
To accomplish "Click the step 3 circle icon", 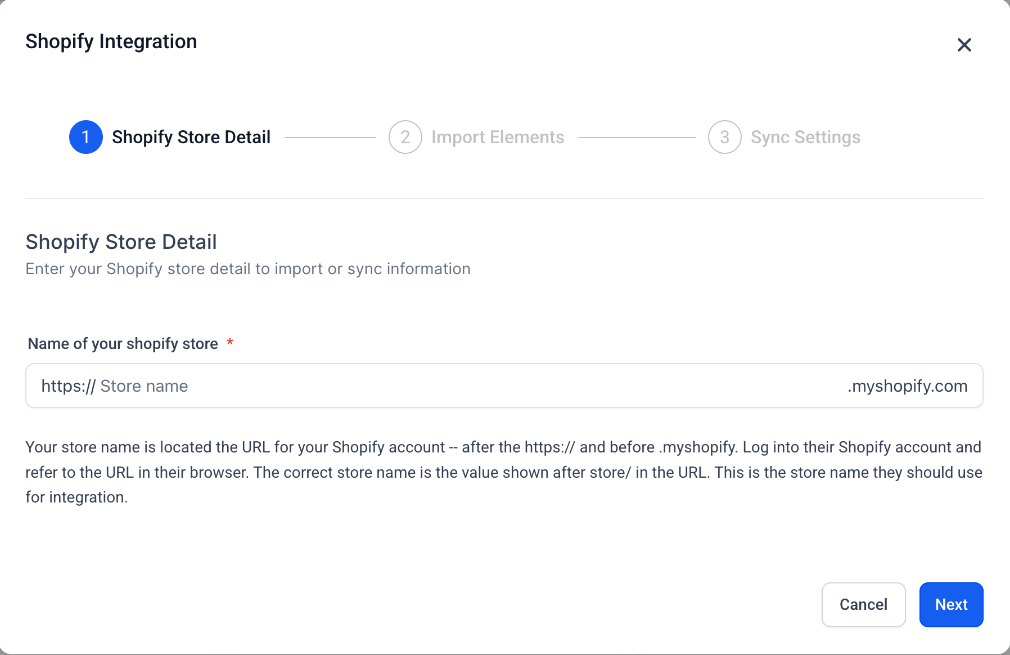I will click(725, 137).
